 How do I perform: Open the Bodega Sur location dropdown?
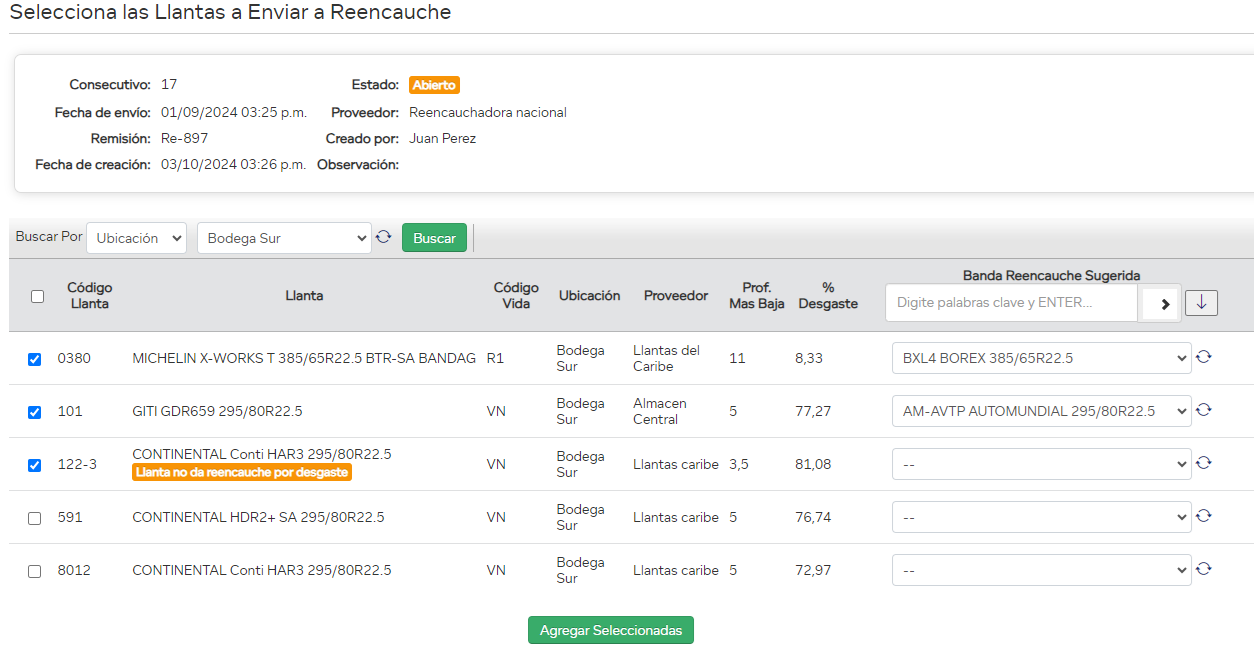pos(284,238)
